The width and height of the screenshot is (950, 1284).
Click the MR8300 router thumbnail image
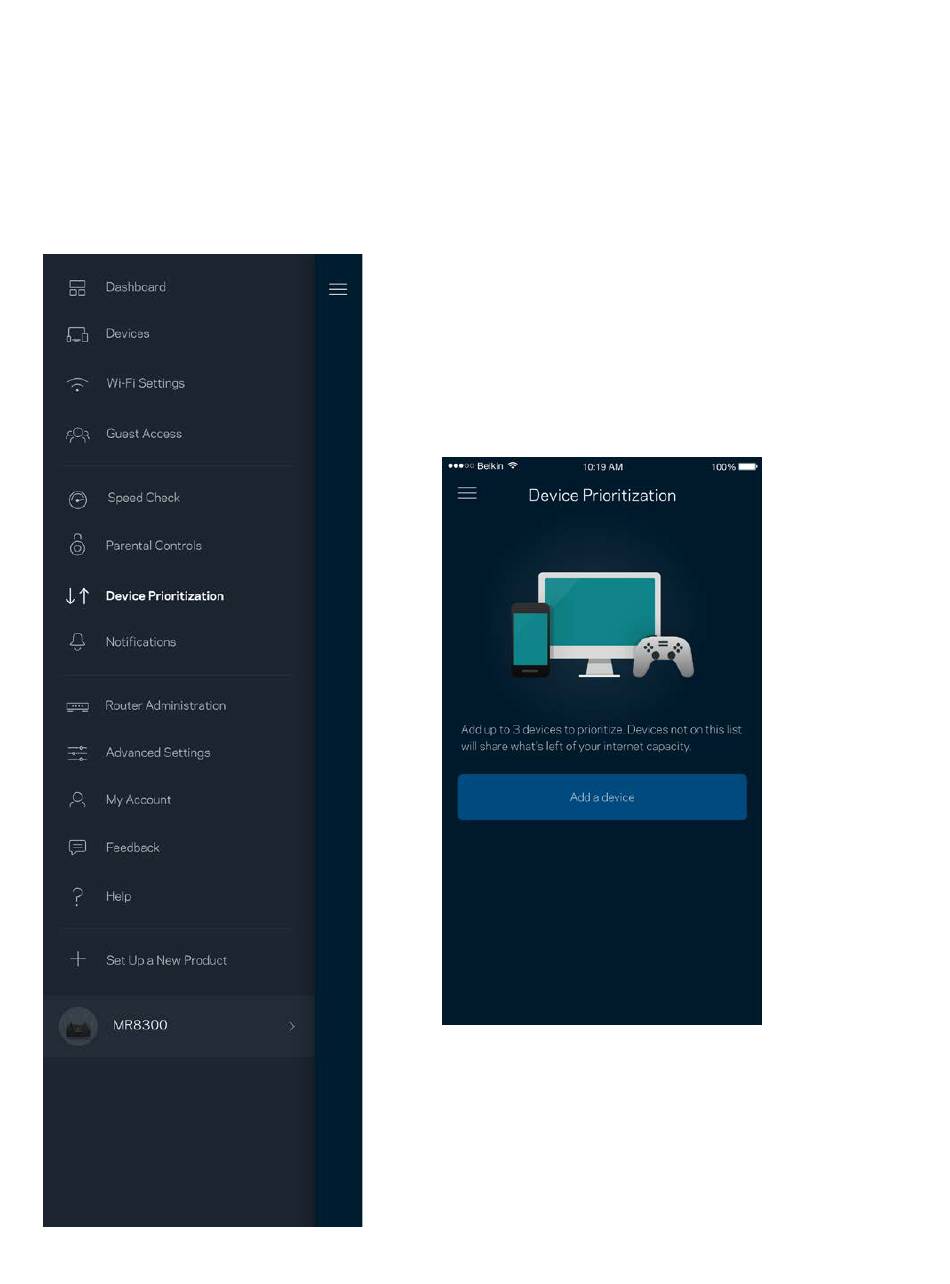tap(78, 1026)
